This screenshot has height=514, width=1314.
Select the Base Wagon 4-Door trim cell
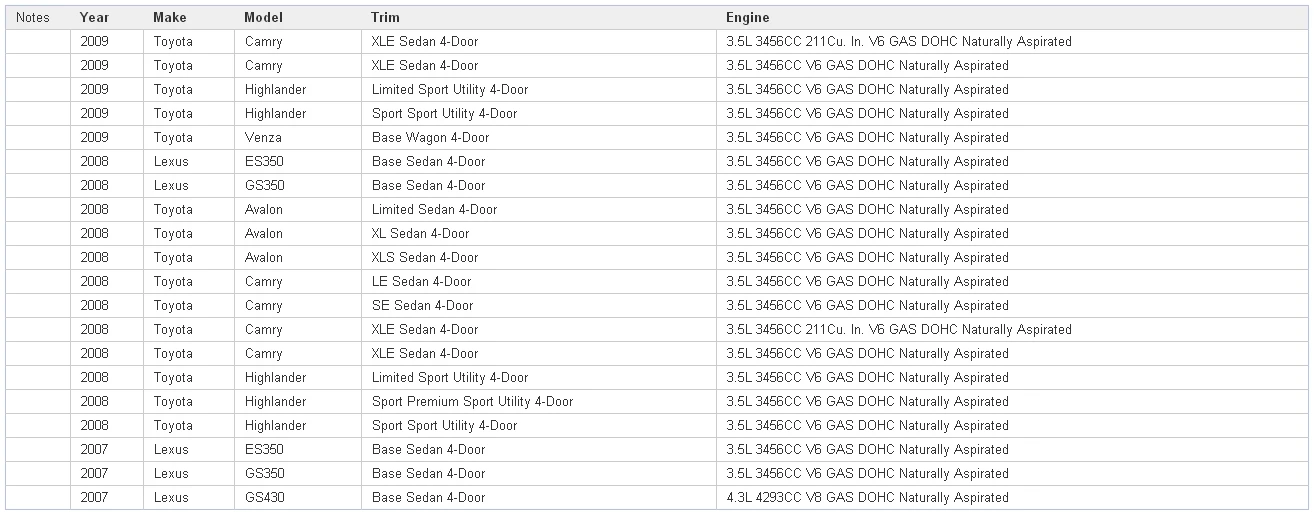tap(428, 137)
